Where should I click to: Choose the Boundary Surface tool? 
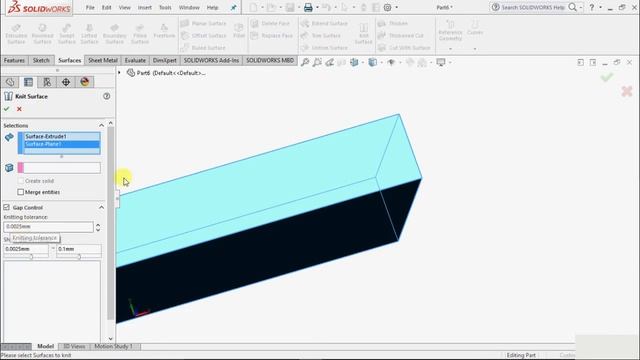[114, 34]
